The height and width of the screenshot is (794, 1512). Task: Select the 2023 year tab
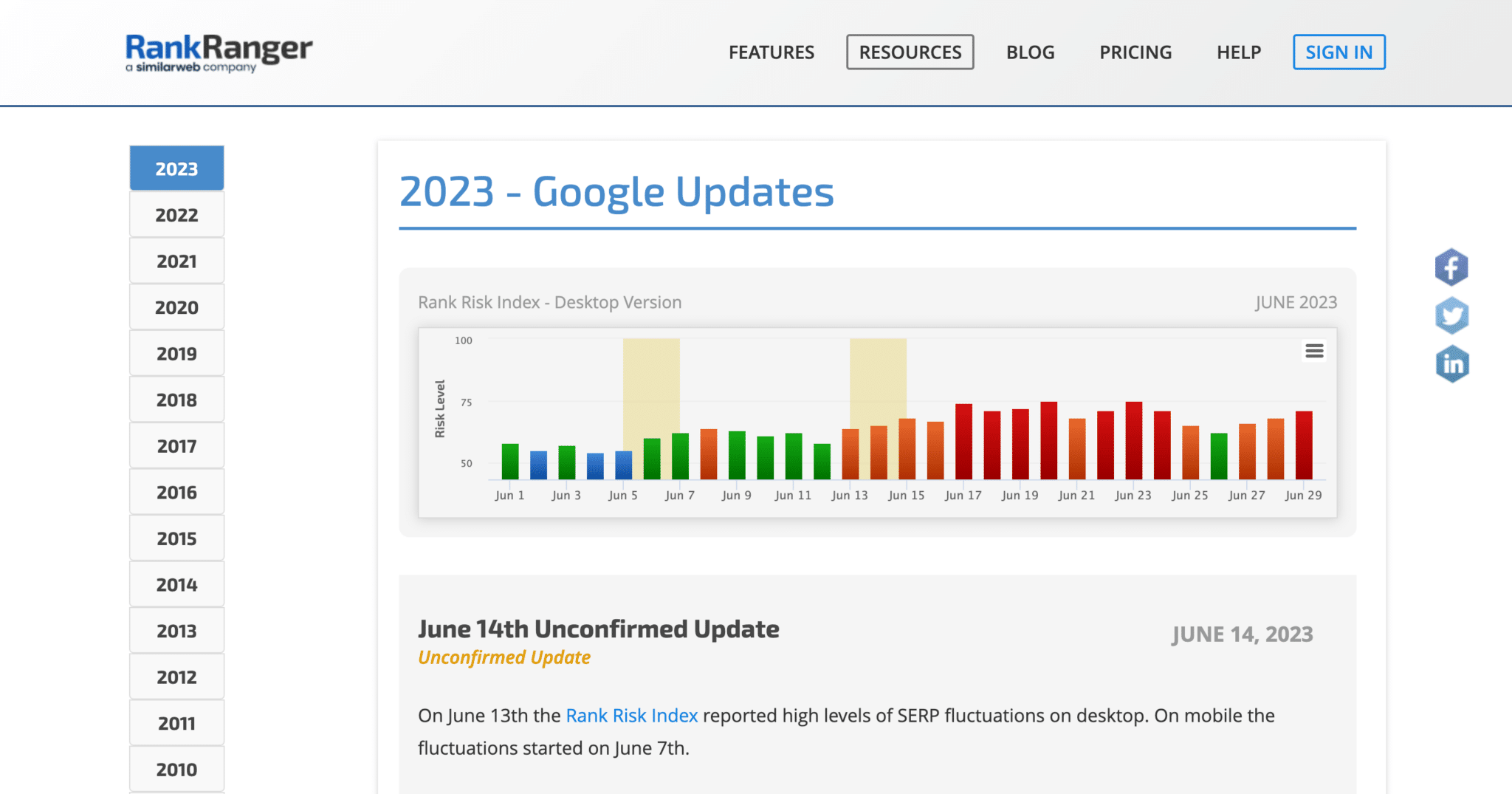[x=177, y=168]
